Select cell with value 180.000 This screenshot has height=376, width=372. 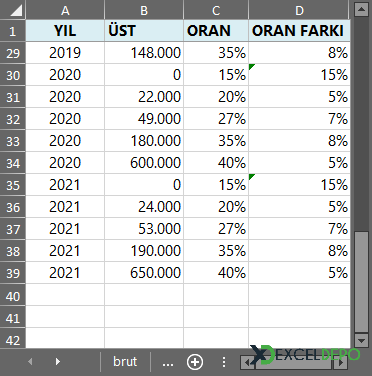click(x=144, y=141)
